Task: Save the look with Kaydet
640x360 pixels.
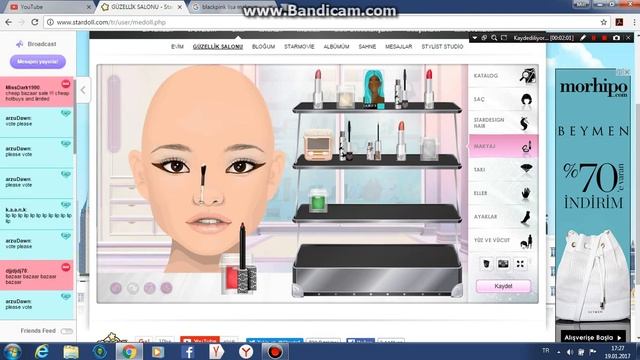Action: (503, 286)
